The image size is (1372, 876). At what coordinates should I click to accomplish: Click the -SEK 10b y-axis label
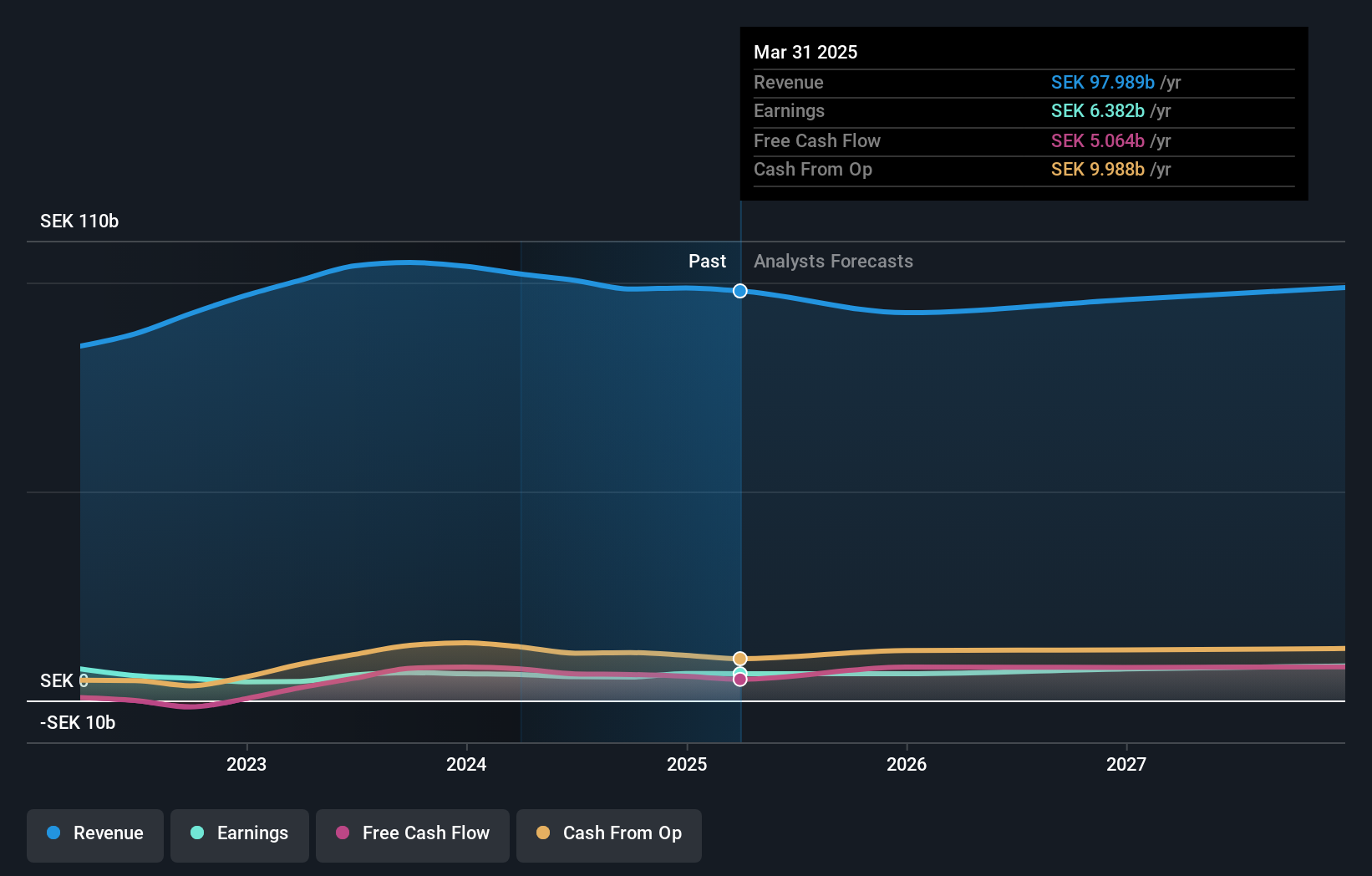click(78, 722)
